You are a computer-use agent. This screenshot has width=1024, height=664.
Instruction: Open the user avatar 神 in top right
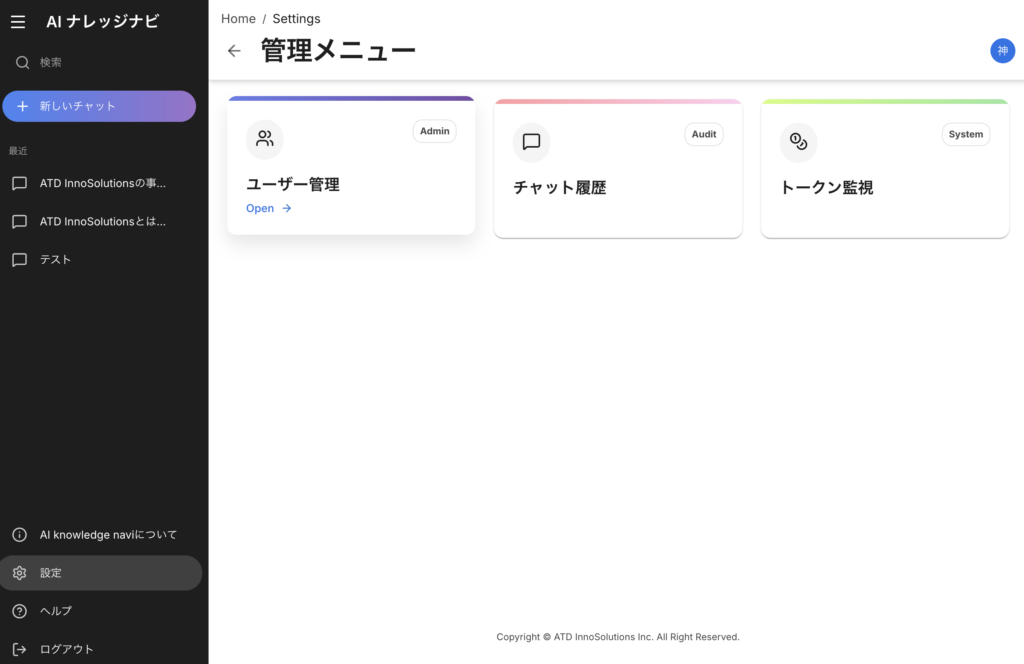[x=1002, y=51]
